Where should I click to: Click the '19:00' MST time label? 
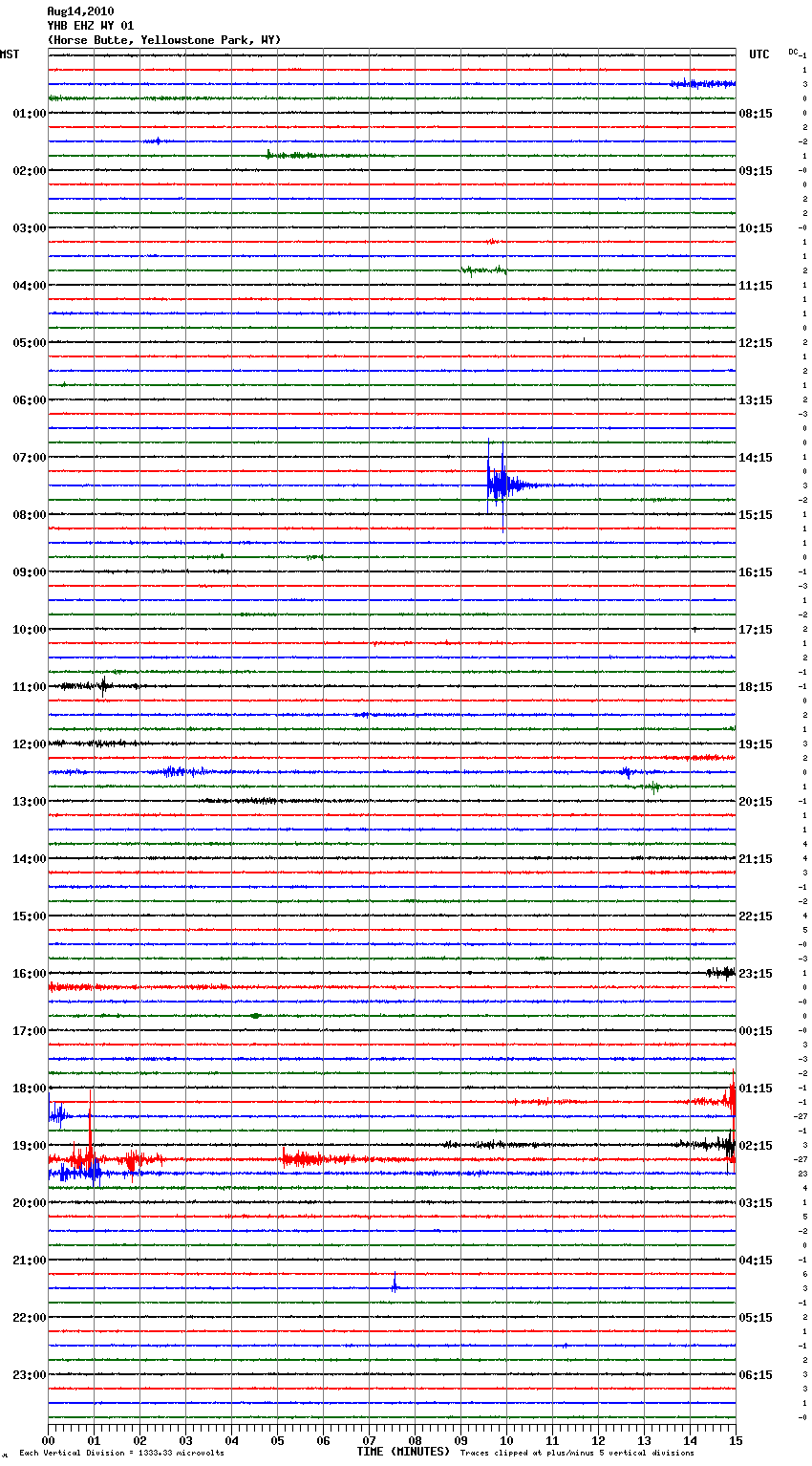pyautogui.click(x=30, y=1146)
